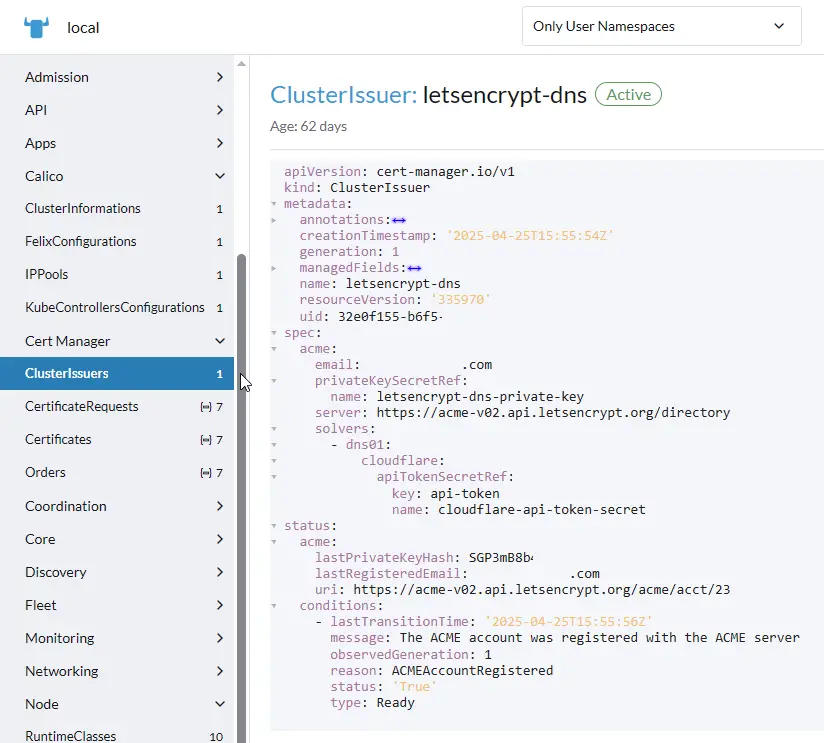Click the api-token key value
The height and width of the screenshot is (743, 824).
(465, 494)
